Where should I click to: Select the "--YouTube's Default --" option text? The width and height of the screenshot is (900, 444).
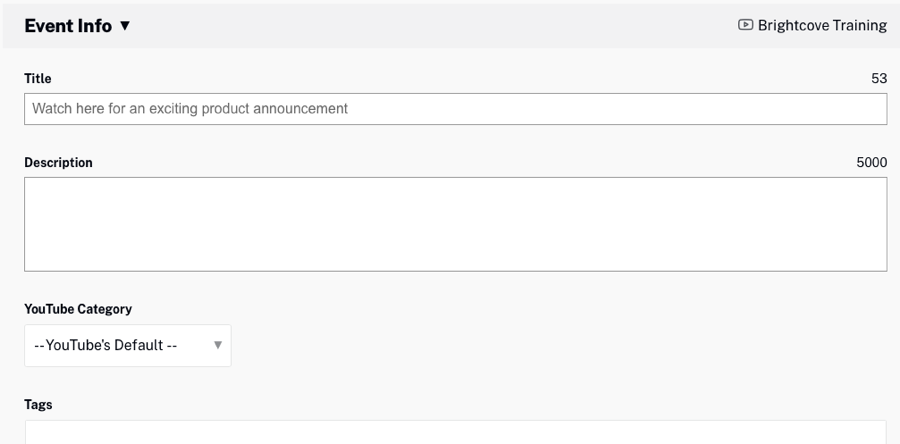point(105,345)
